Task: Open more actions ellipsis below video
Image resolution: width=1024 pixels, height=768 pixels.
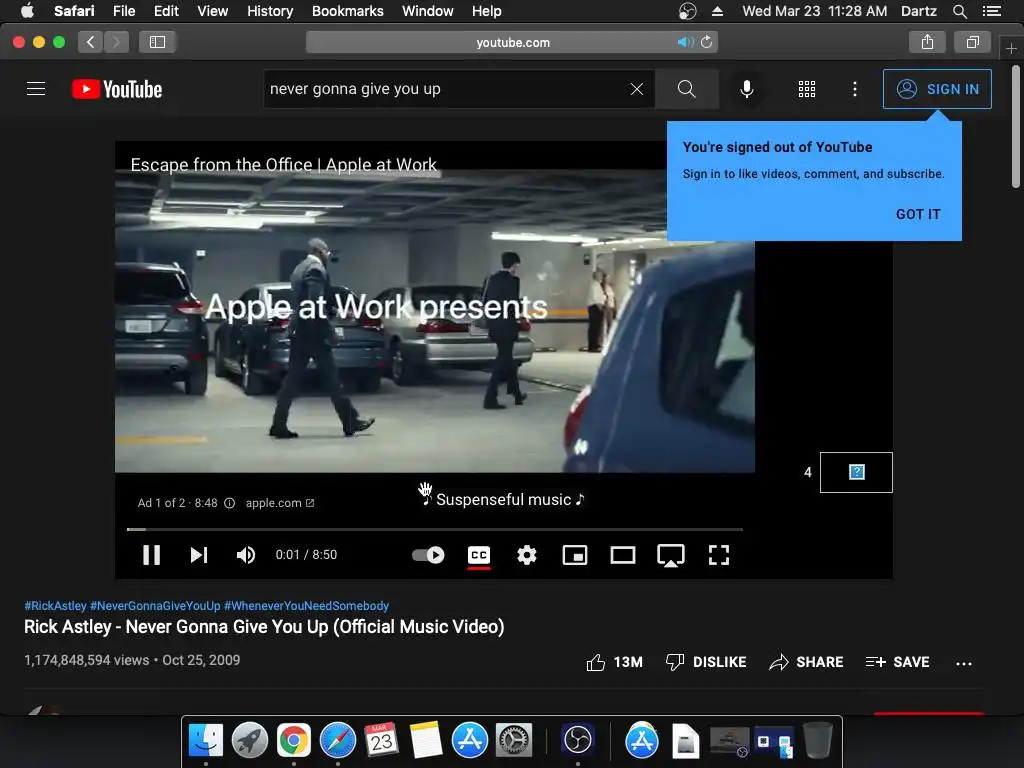Action: 964,664
